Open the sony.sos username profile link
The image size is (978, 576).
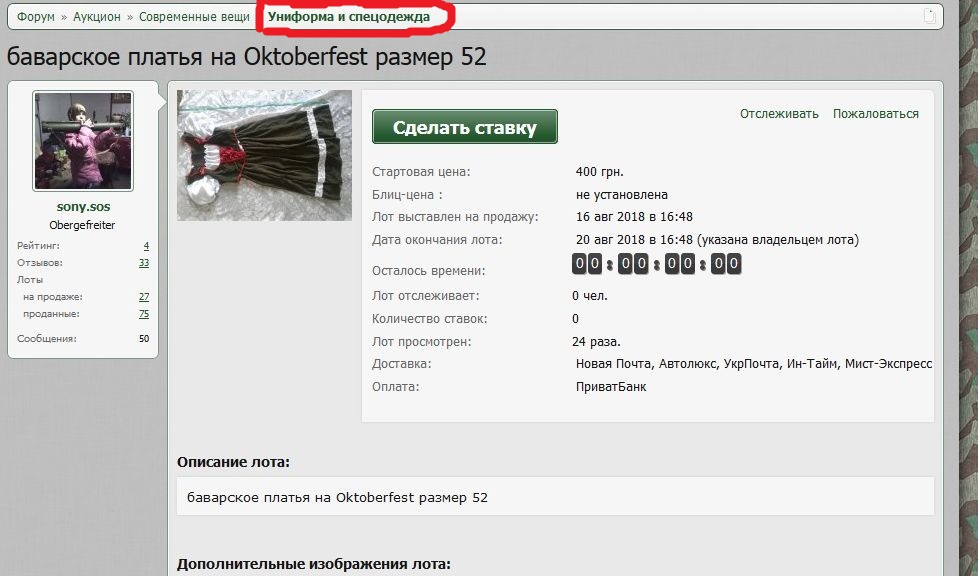pos(83,207)
